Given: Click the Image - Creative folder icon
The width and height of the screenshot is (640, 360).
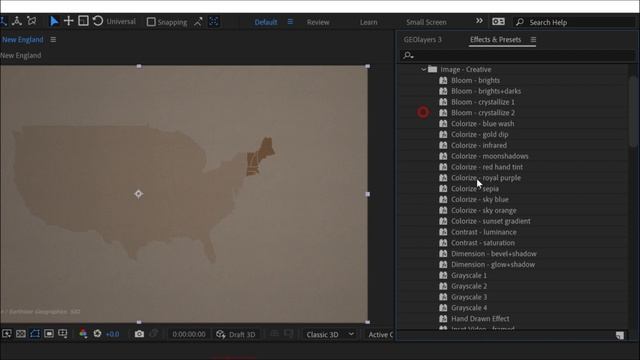Looking at the screenshot, I should 433,69.
